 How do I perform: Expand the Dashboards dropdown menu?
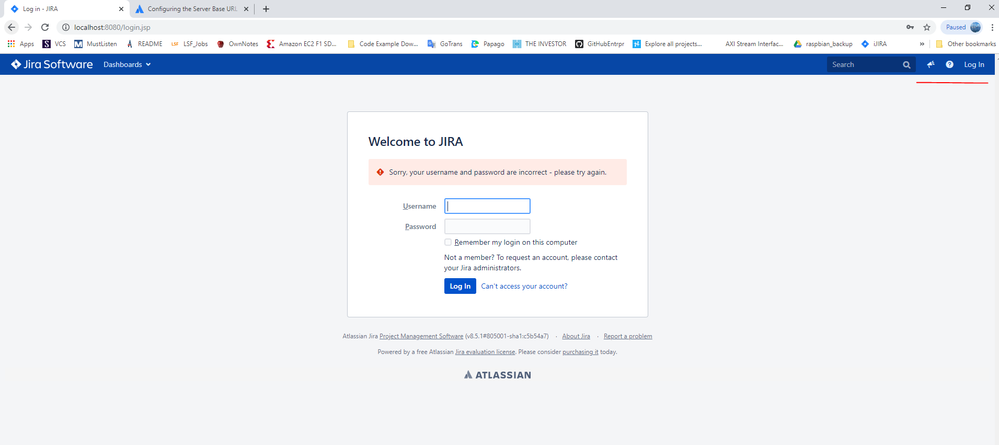(127, 64)
